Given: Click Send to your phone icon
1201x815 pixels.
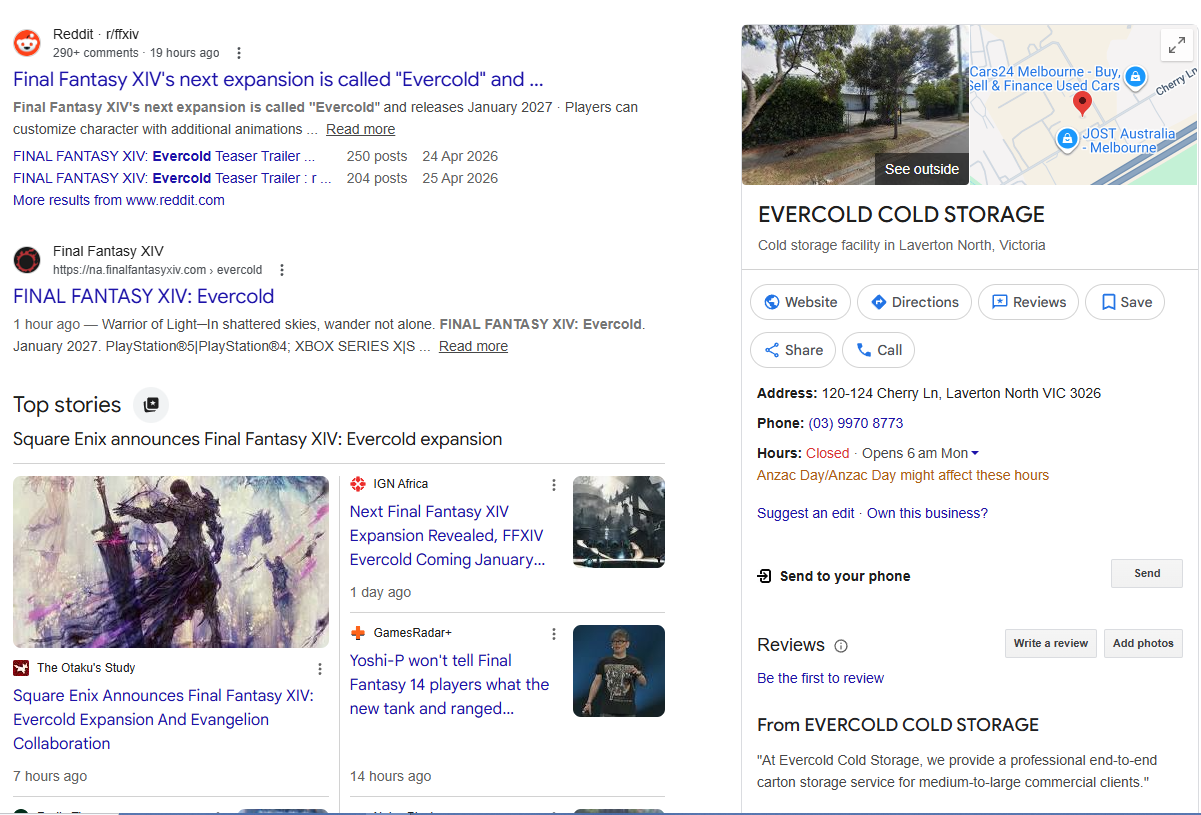Looking at the screenshot, I should pos(765,576).
